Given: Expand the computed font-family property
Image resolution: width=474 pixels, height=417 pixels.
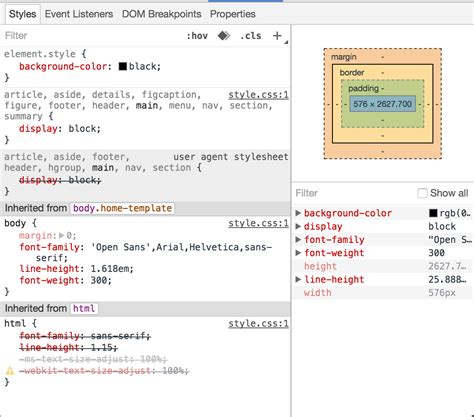Looking at the screenshot, I should click(298, 240).
